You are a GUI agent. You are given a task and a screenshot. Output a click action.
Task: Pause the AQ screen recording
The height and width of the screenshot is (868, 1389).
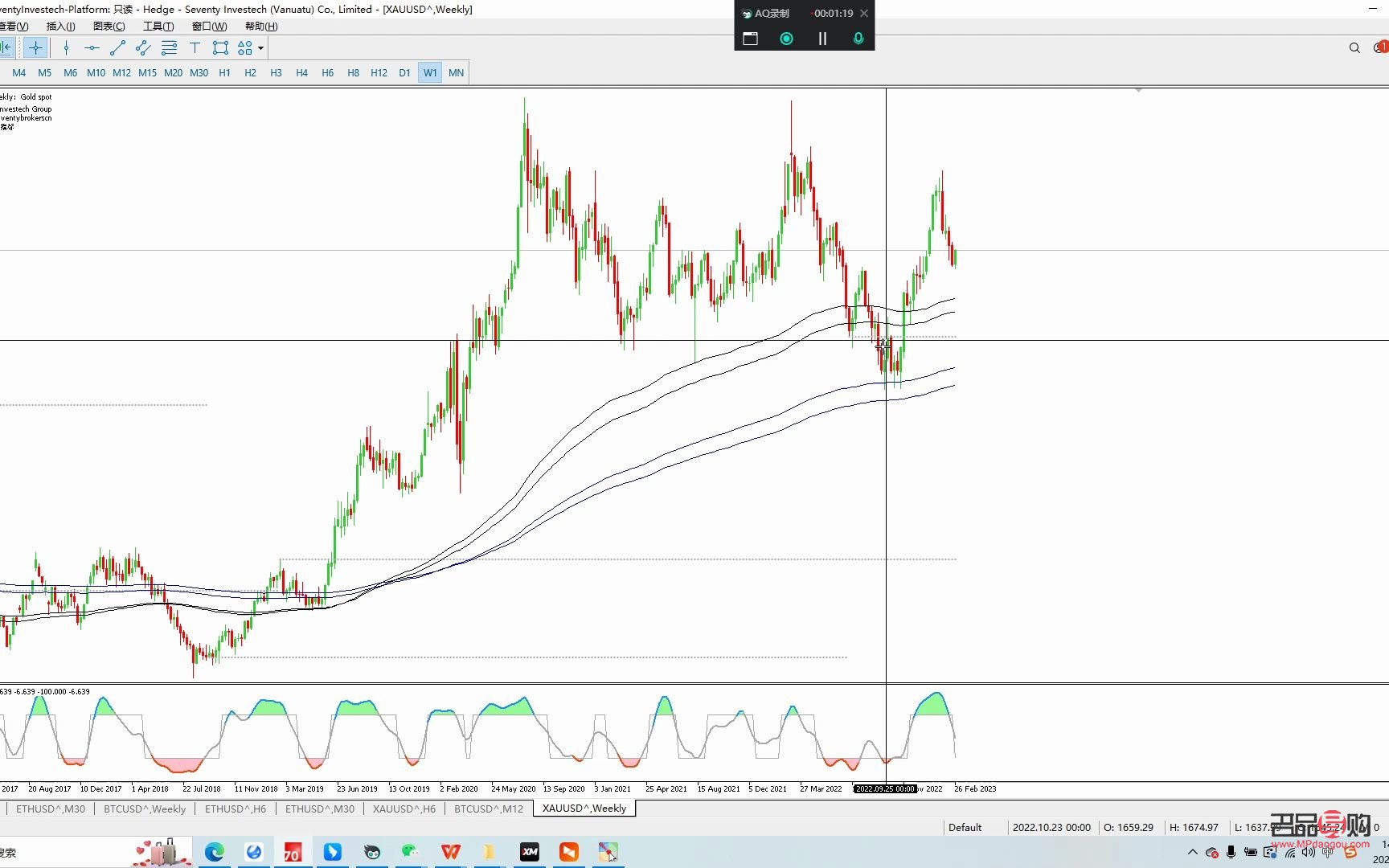(x=822, y=39)
